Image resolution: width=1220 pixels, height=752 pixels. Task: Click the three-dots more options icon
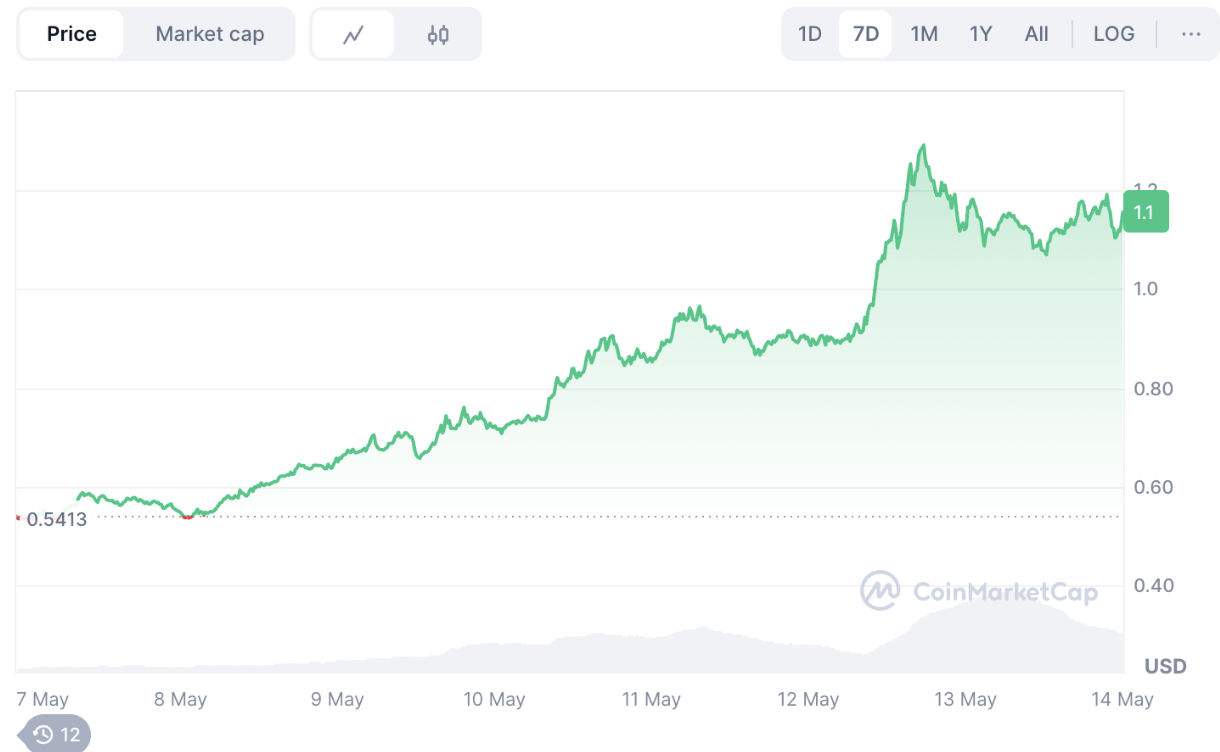1190,34
